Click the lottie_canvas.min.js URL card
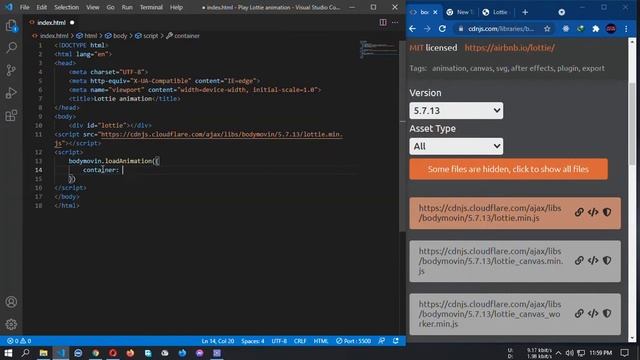Viewport: 640px width, 360px height. click(x=515, y=261)
